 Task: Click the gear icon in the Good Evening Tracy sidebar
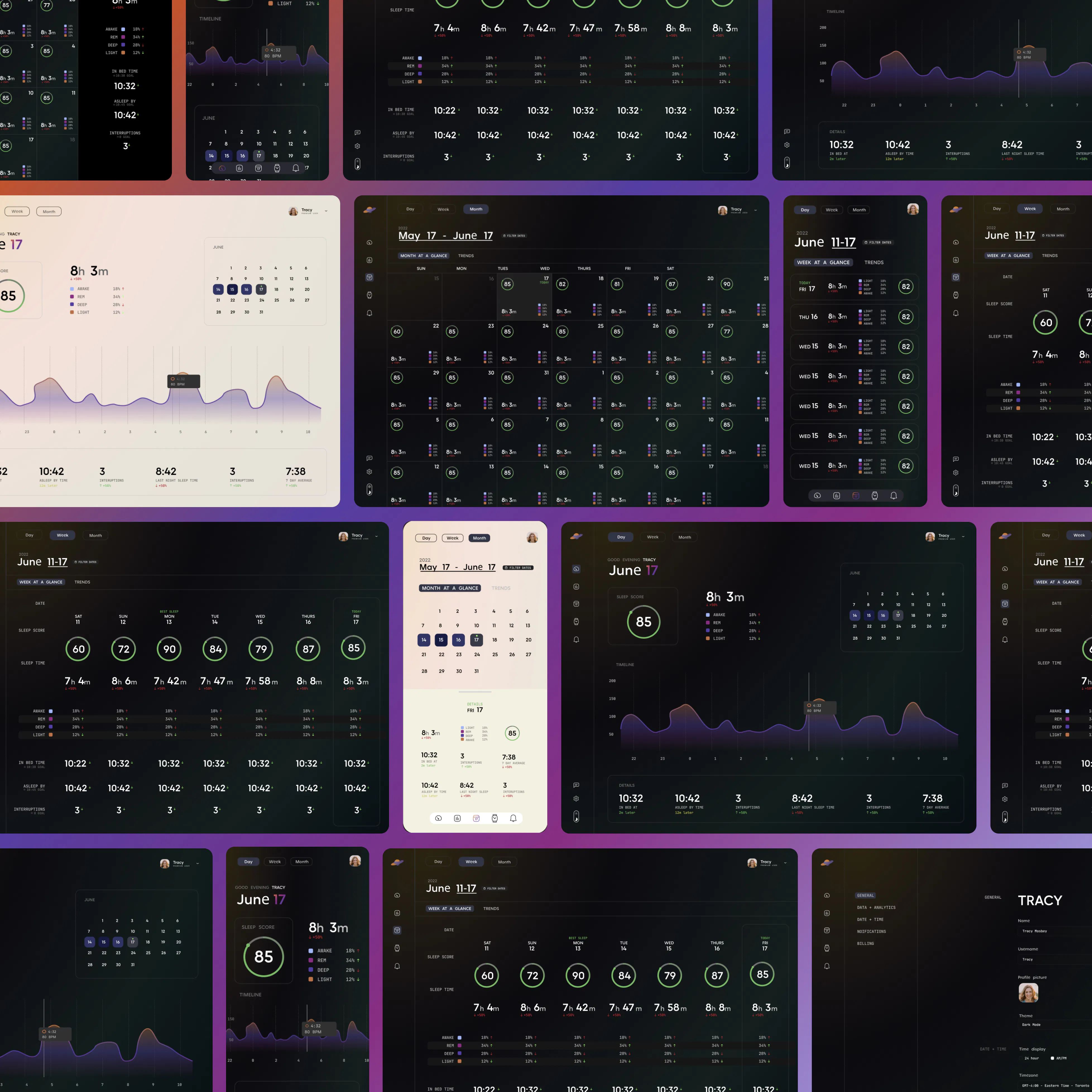click(x=576, y=799)
